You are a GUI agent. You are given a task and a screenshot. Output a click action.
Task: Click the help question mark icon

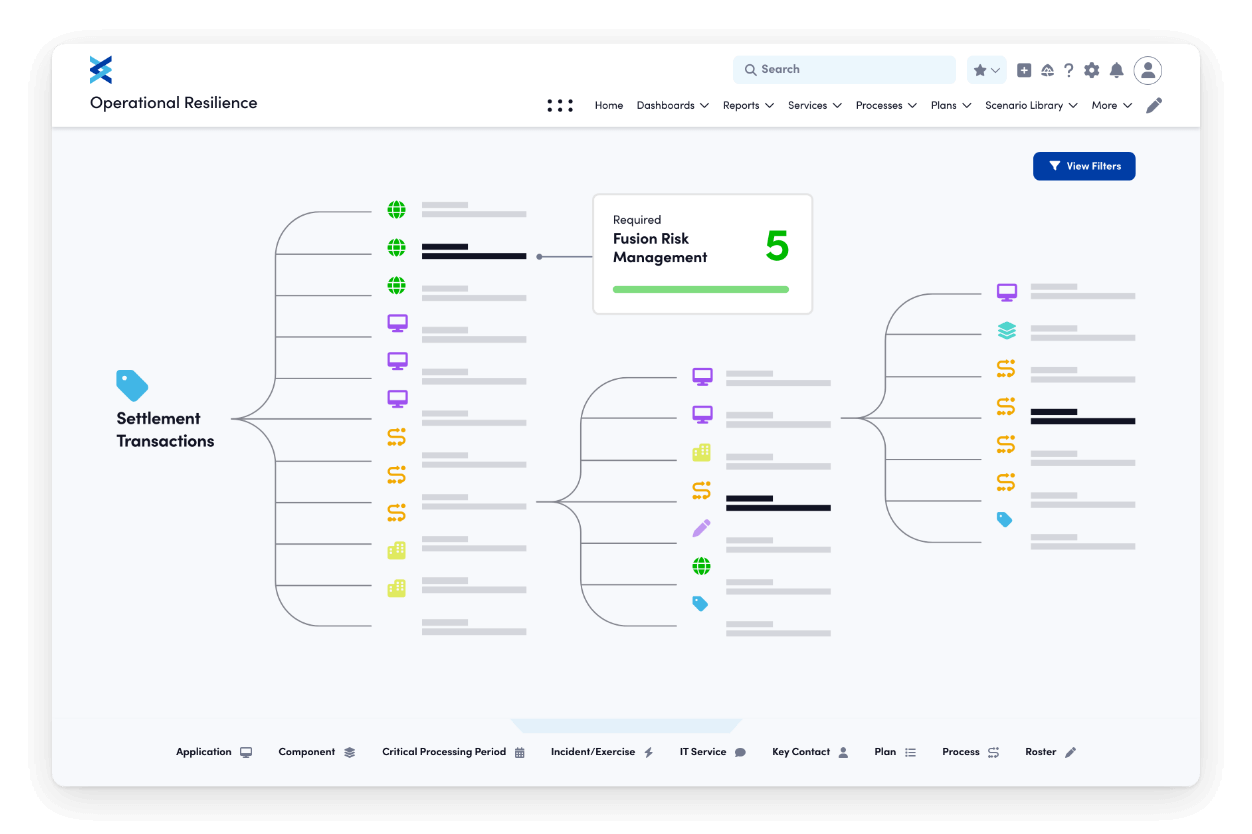coord(1069,70)
